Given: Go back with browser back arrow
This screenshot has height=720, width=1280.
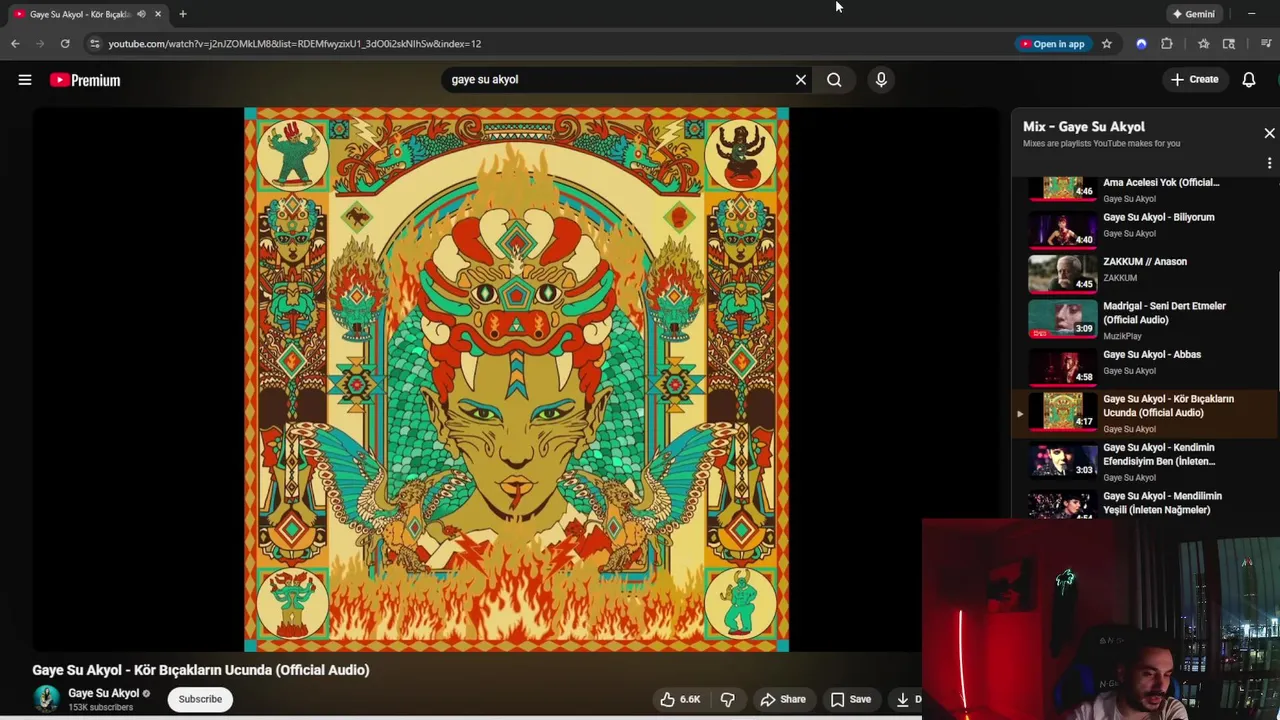Looking at the screenshot, I should click(x=15, y=44).
